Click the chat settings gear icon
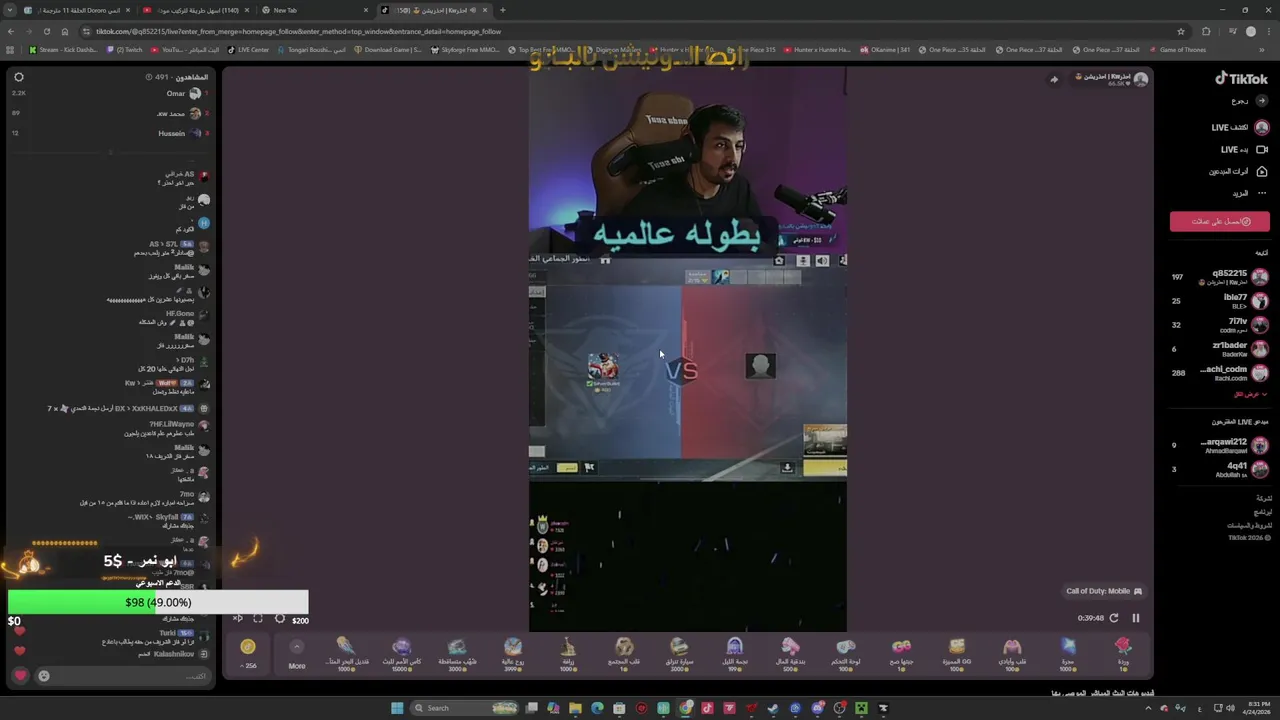 tap(18, 77)
